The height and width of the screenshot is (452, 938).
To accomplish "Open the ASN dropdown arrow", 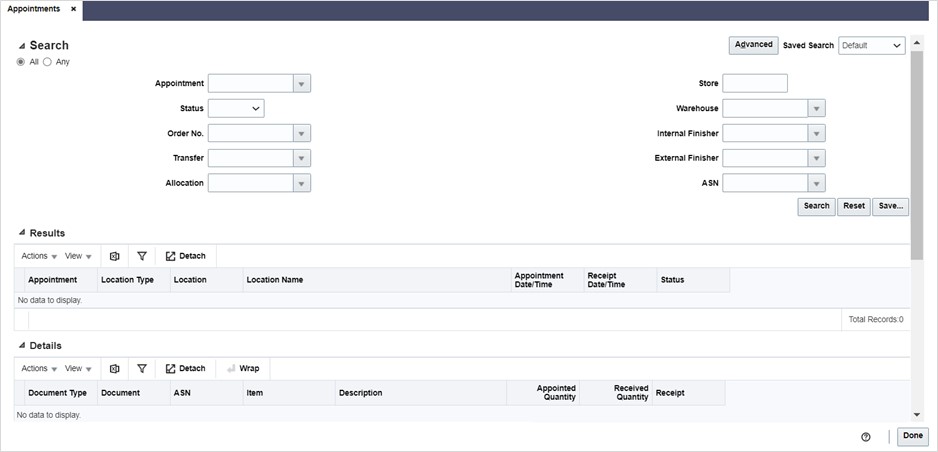I will (x=817, y=183).
